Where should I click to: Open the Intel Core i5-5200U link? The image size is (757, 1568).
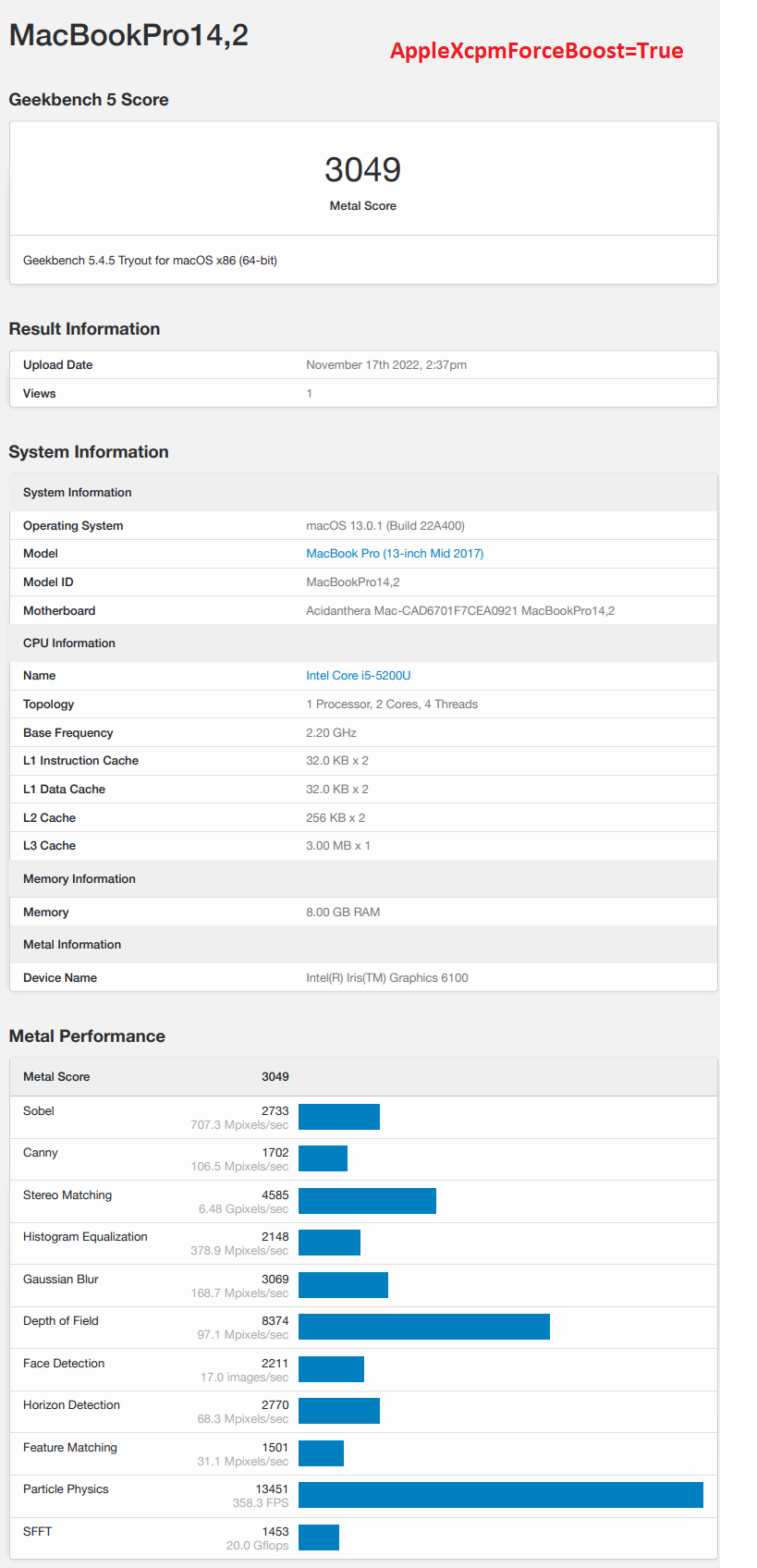click(x=359, y=675)
